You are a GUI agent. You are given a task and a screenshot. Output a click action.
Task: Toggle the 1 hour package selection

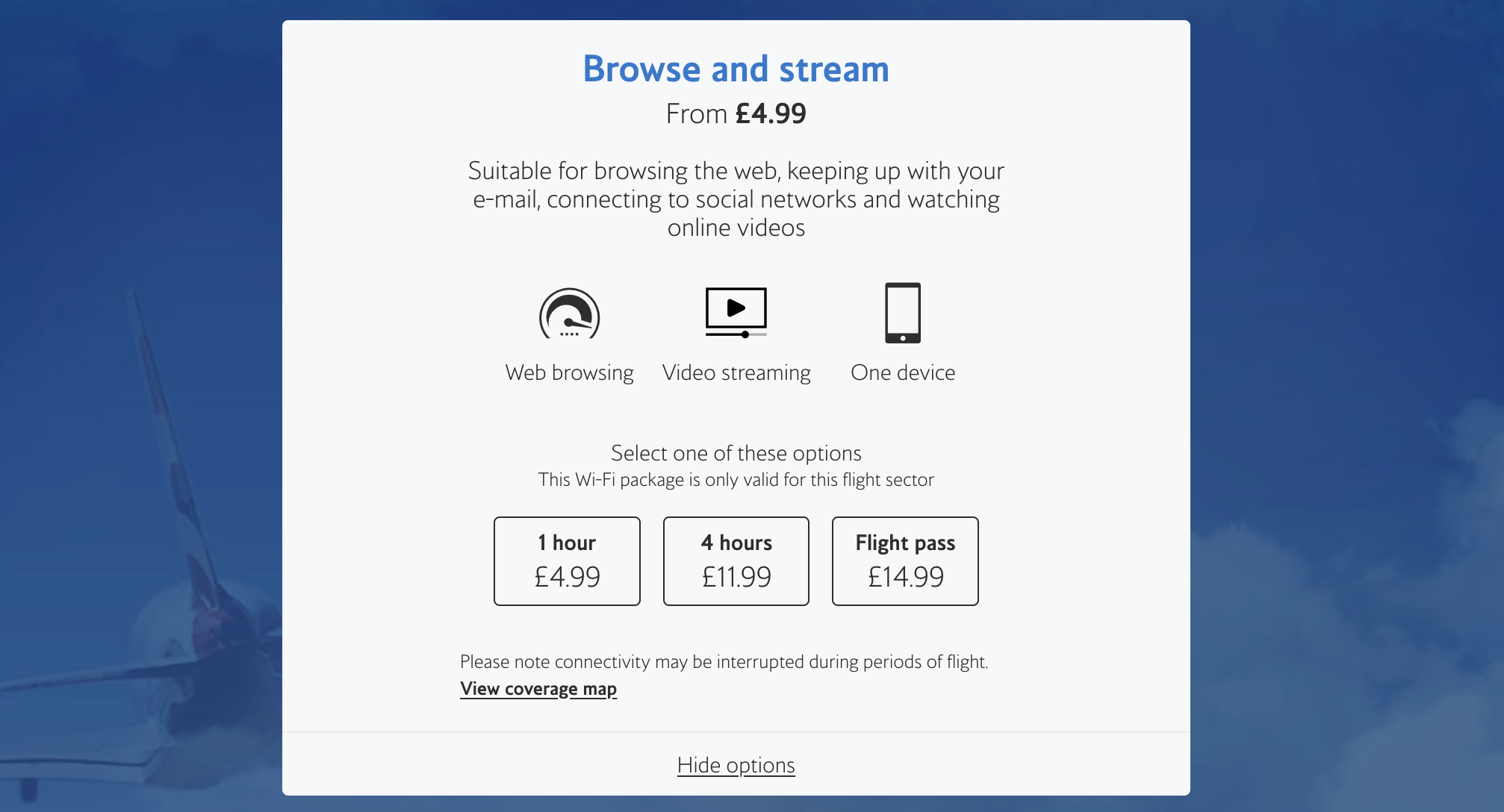click(566, 561)
